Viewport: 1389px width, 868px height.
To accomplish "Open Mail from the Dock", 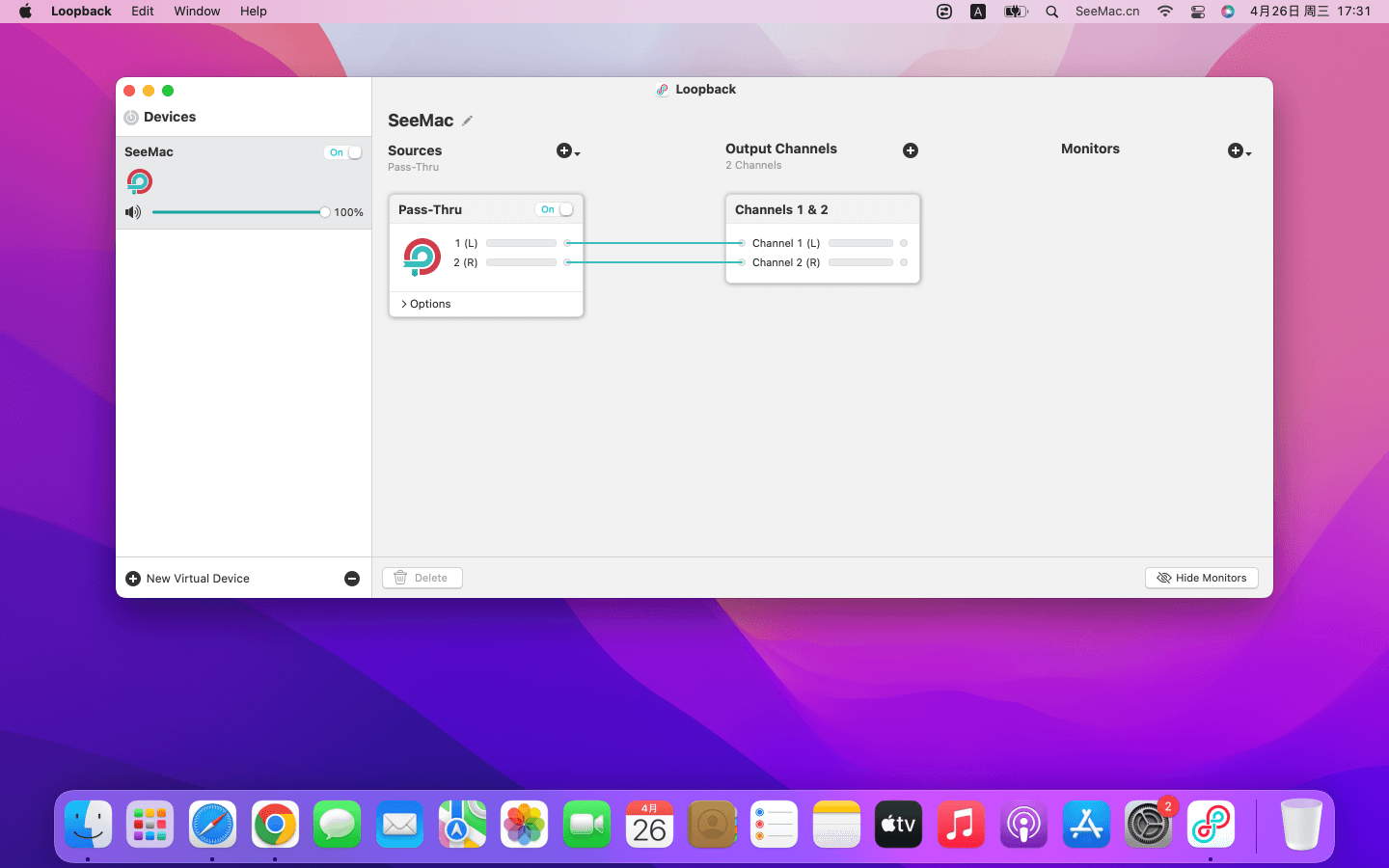I will point(399,825).
